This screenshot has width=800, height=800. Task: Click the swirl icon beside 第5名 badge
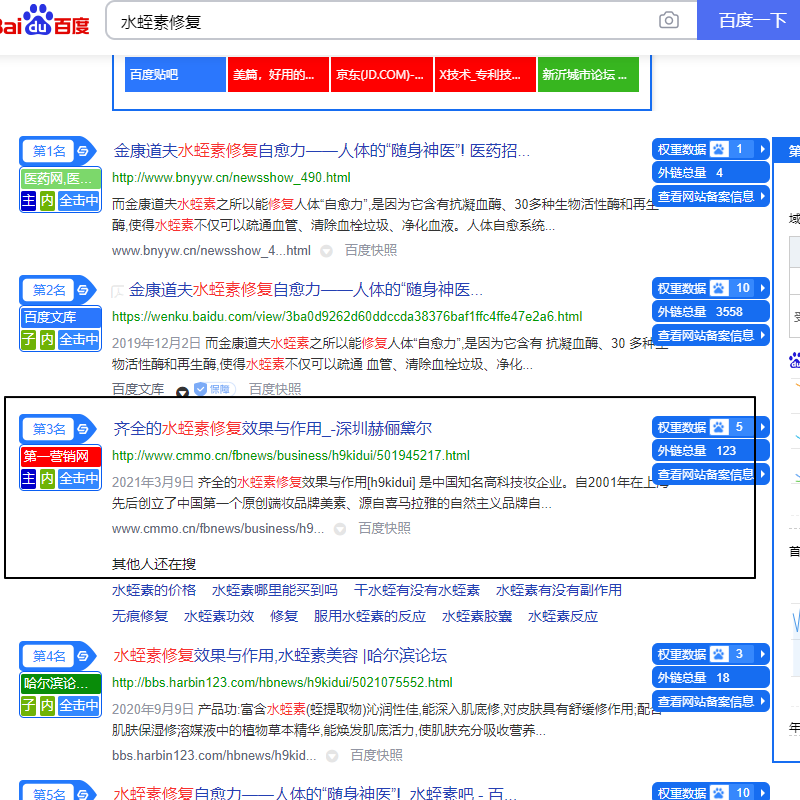coord(83,793)
